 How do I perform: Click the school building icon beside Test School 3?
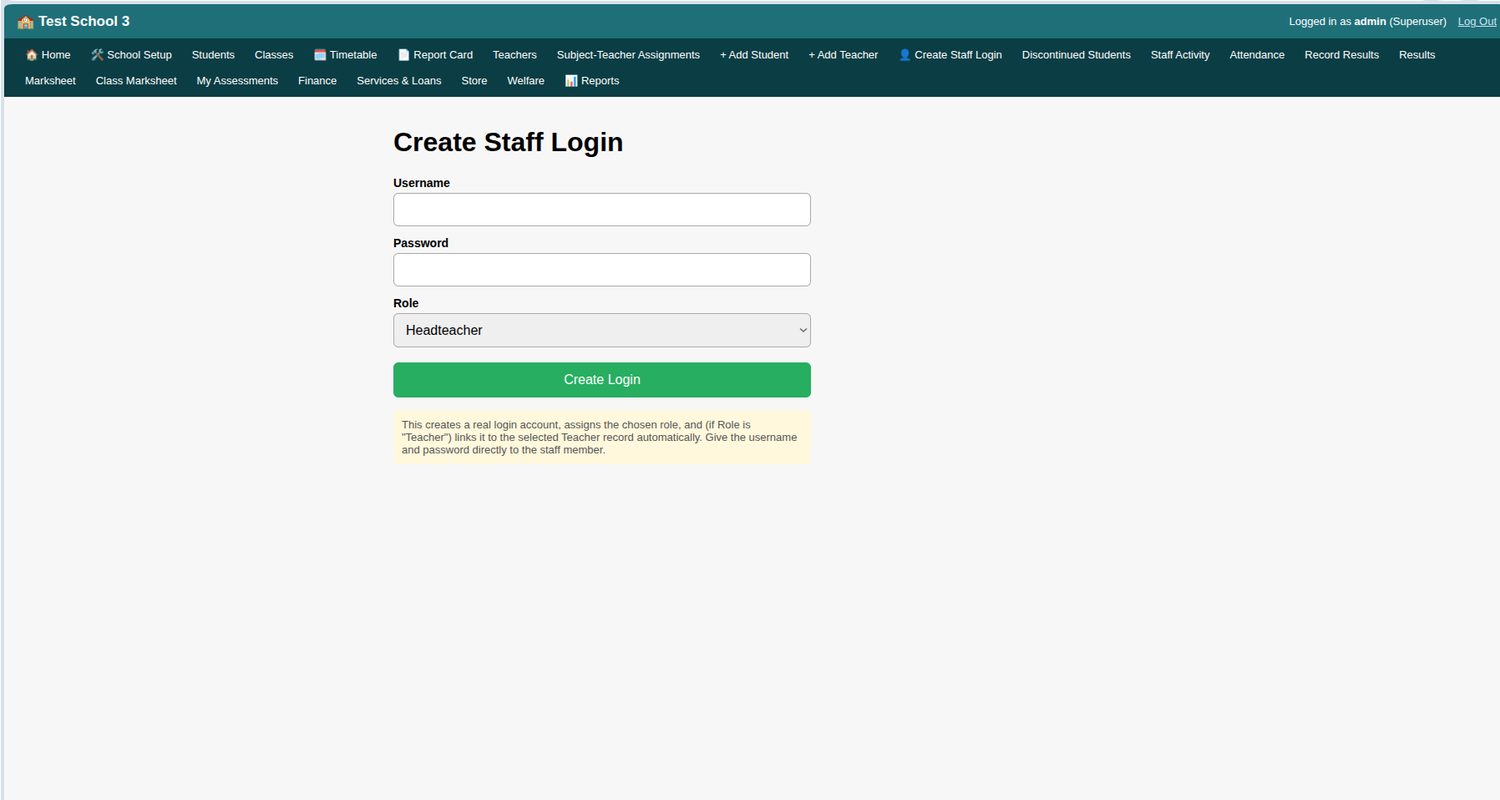point(26,22)
